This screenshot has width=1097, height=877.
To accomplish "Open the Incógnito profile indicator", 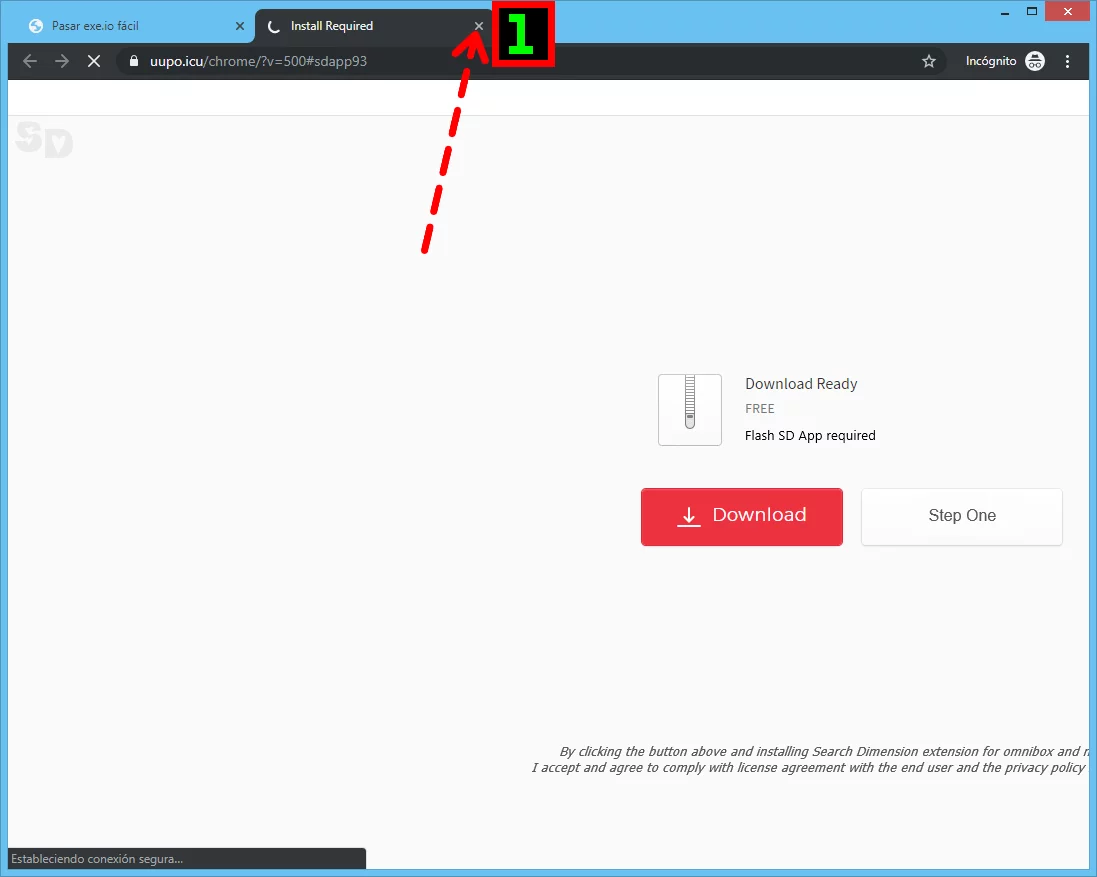I will coord(1004,61).
